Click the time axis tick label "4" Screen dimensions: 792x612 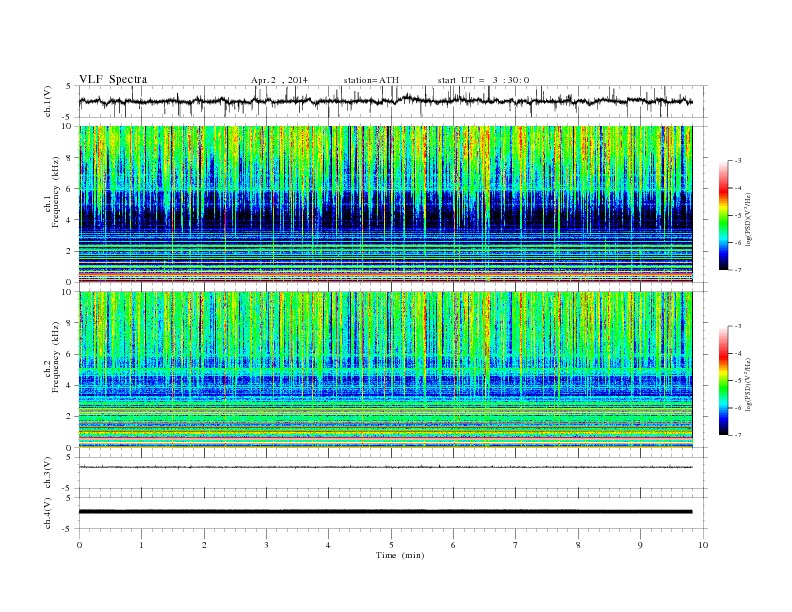[328, 545]
